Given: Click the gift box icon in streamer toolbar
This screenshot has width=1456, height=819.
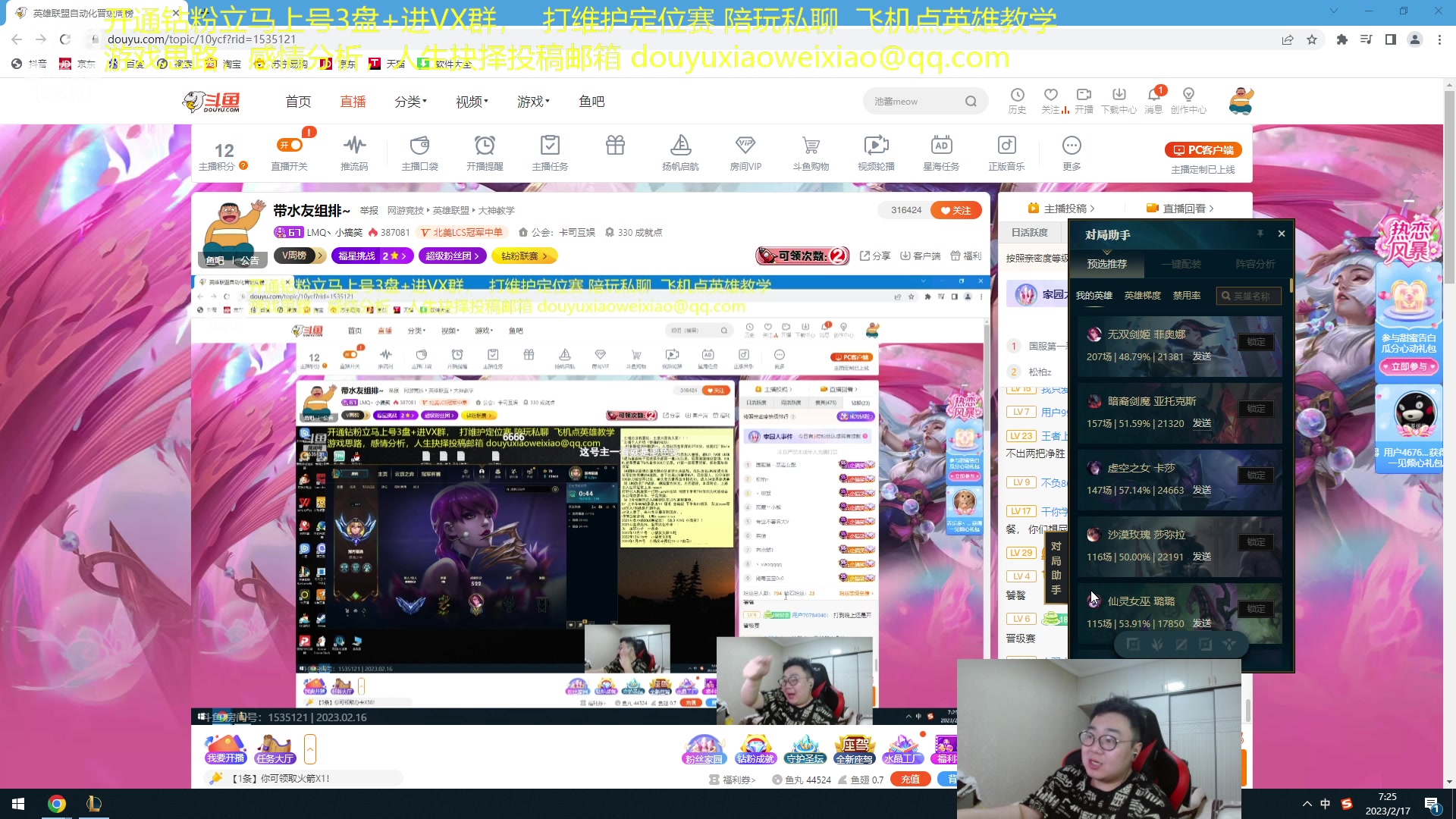Looking at the screenshot, I should pos(615,145).
